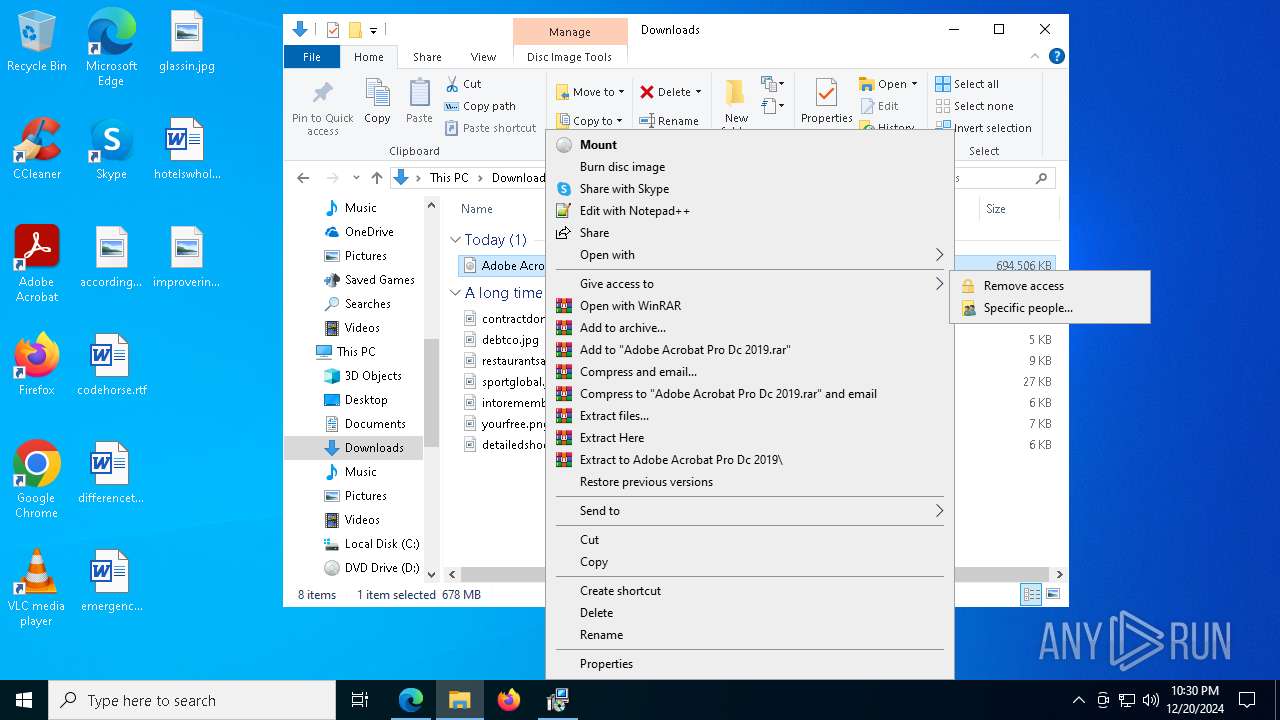
Task: Open the Disc Image Tools tab
Action: pyautogui.click(x=569, y=57)
